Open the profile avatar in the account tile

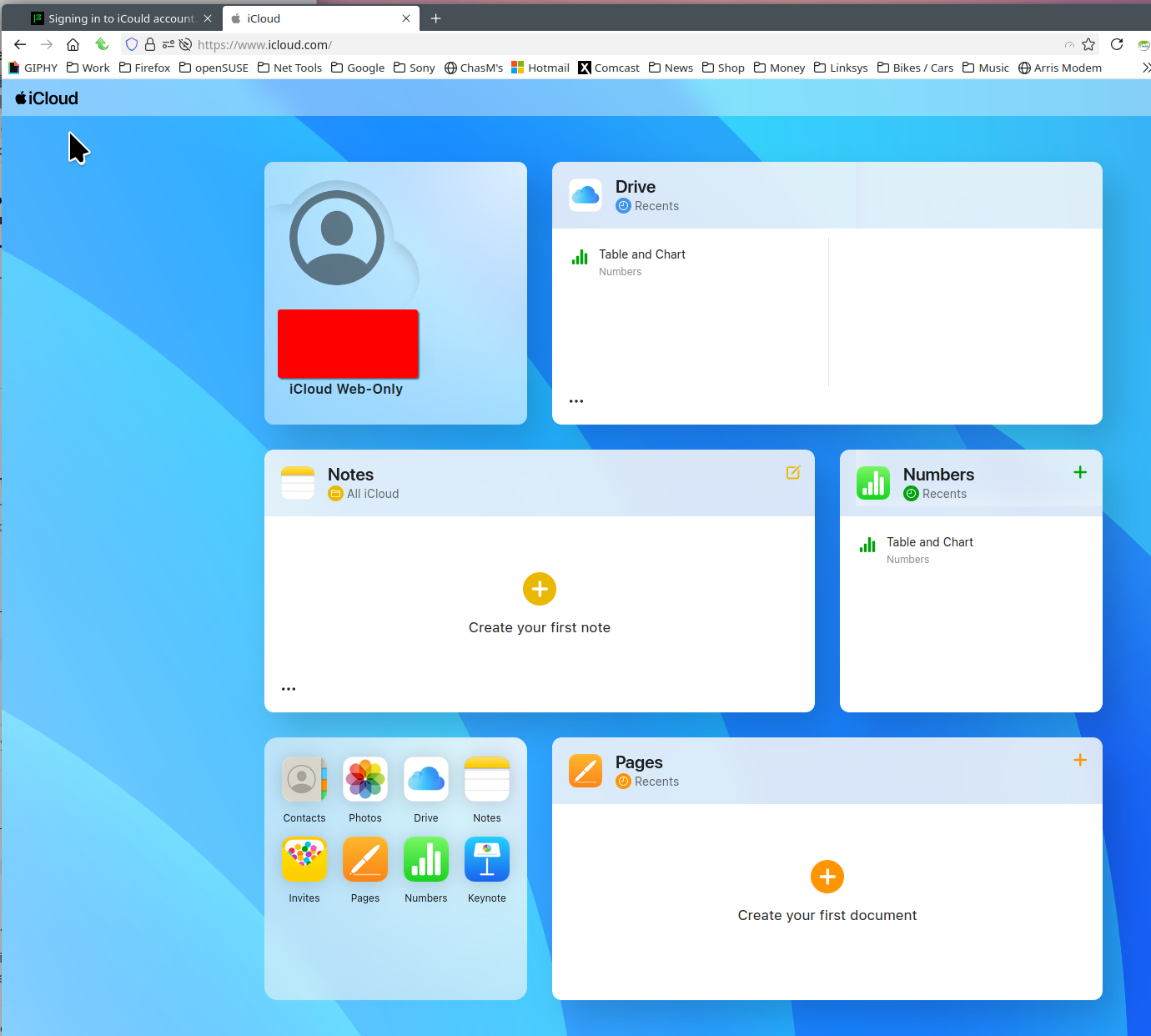click(x=337, y=238)
